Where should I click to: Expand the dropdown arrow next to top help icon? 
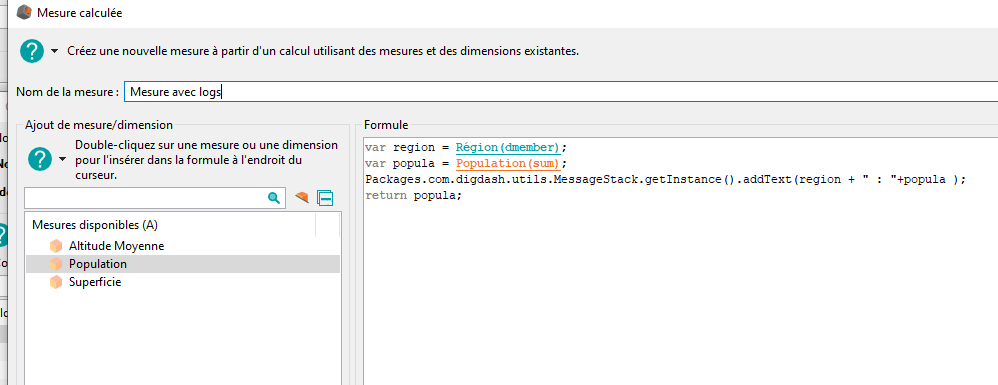55,51
